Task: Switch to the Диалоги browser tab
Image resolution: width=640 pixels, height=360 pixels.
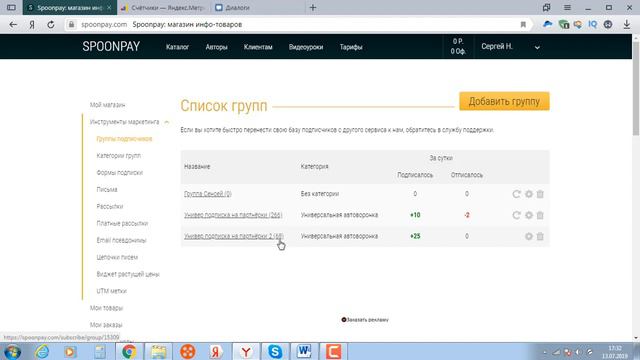Action: 237,8
